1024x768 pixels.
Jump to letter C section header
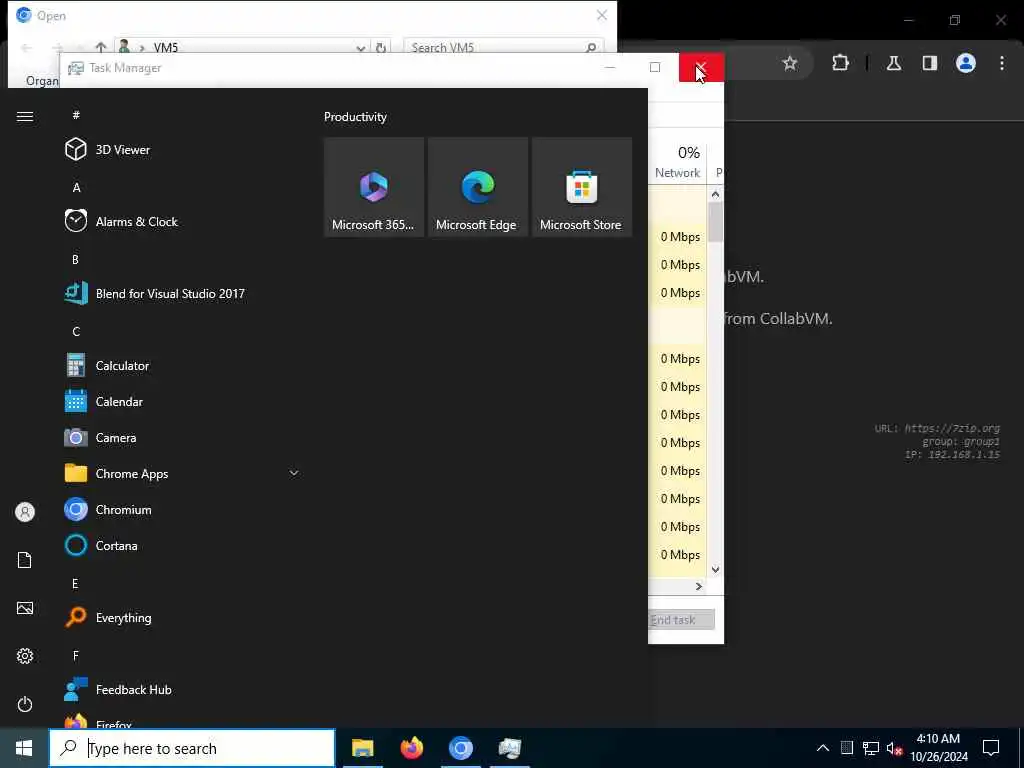pyautogui.click(x=76, y=332)
